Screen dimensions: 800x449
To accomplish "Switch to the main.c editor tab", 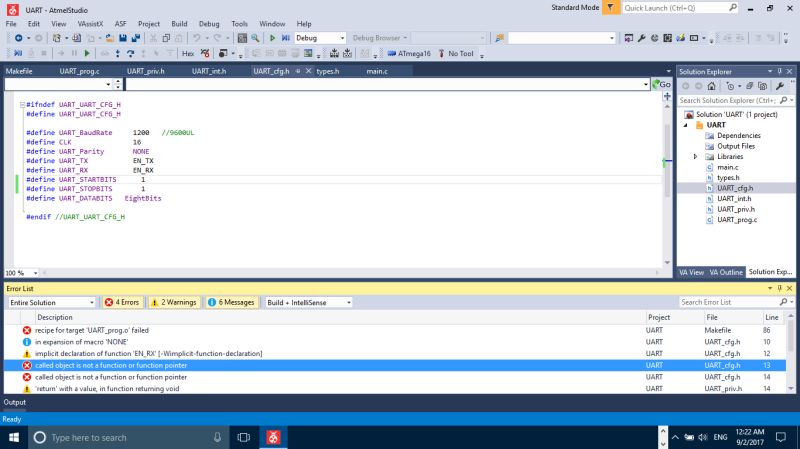I will (377, 71).
